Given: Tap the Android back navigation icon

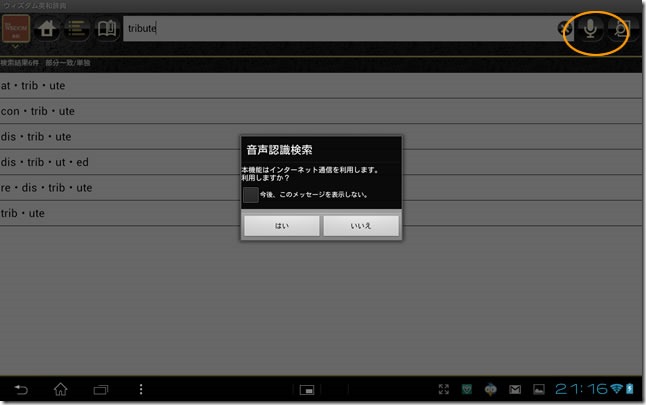Looking at the screenshot, I should pyautogui.click(x=21, y=389).
